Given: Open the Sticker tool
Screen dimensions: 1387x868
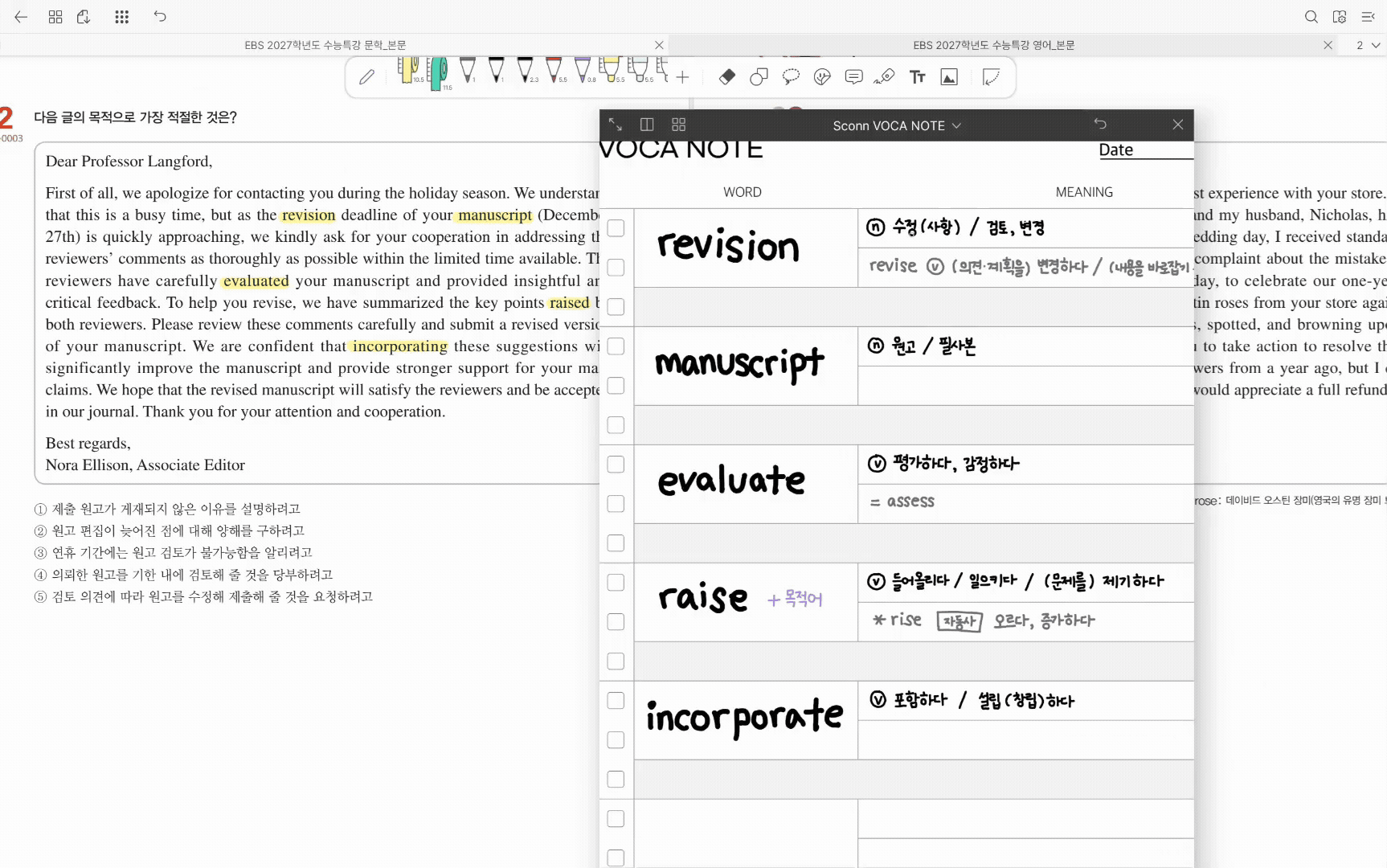Looking at the screenshot, I should coord(822,77).
